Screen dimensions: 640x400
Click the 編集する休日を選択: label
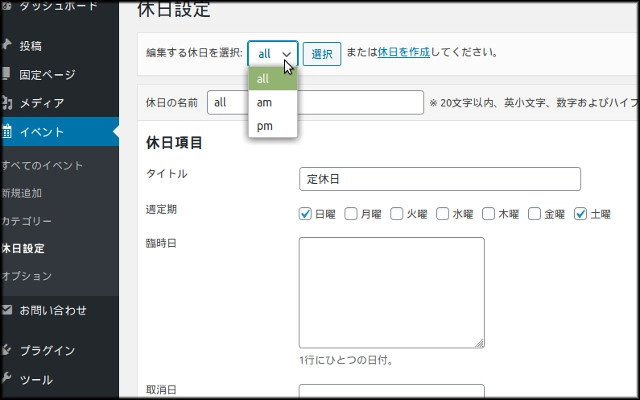tap(194, 53)
